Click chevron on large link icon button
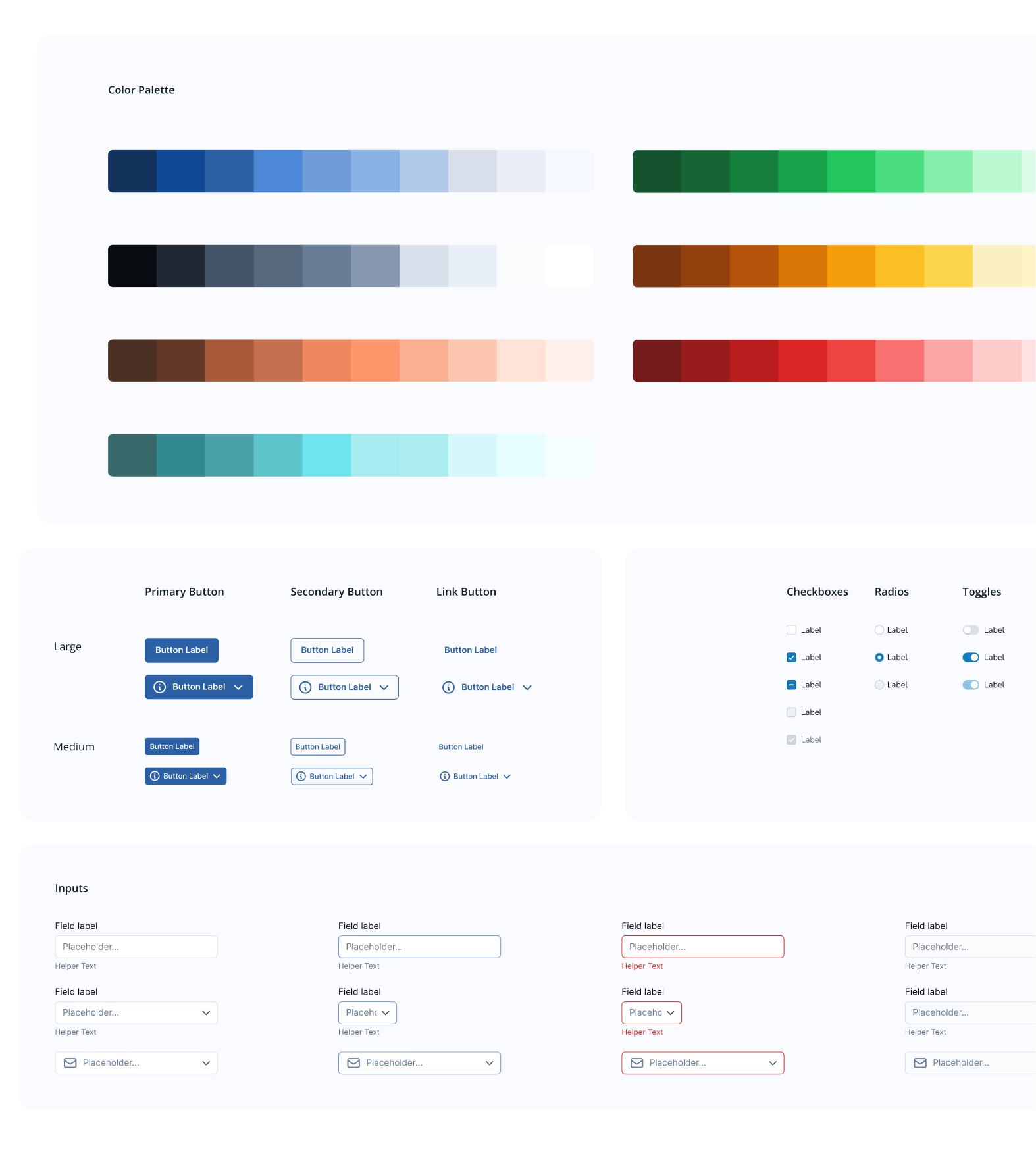This screenshot has width=1036, height=1150. [527, 687]
